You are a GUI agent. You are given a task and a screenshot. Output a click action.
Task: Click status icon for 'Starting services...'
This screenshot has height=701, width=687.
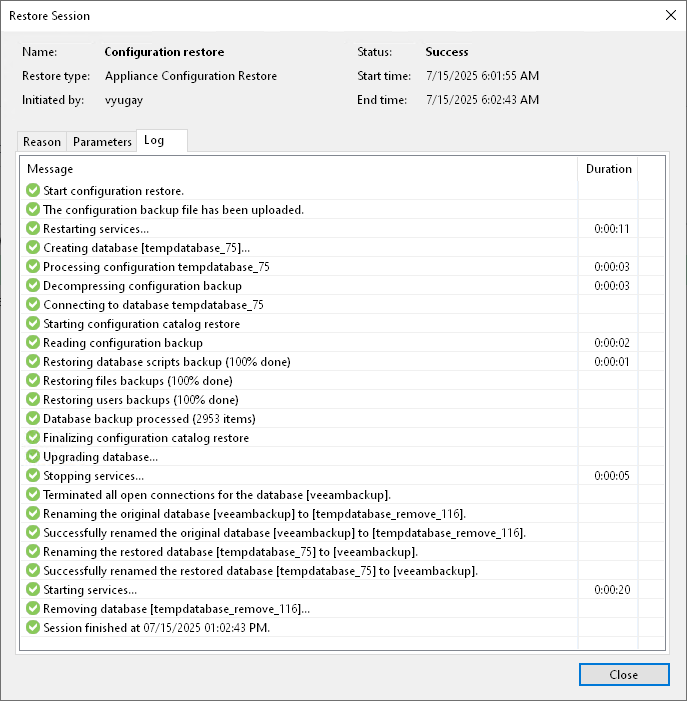click(x=33, y=589)
